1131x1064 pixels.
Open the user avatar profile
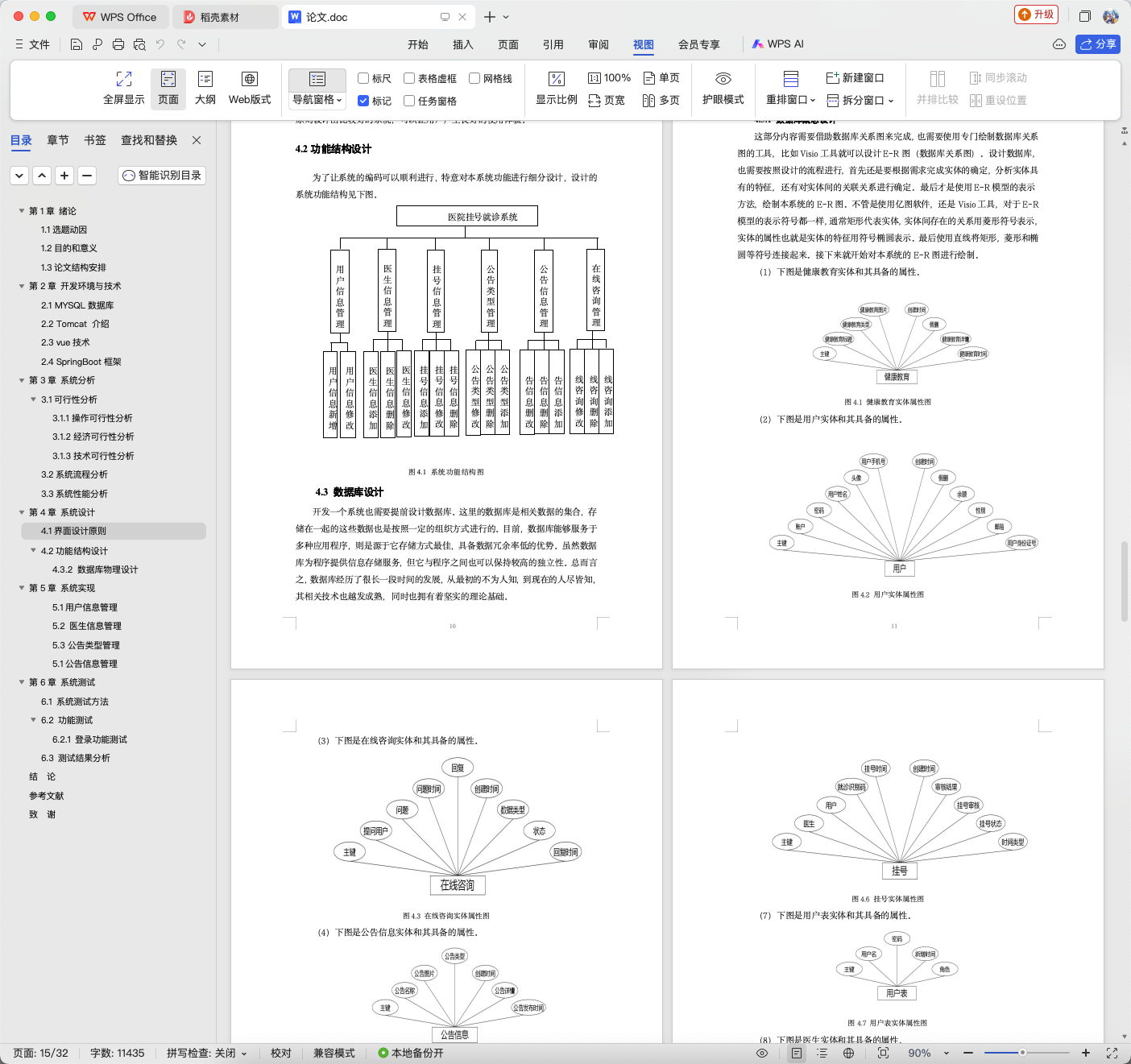click(x=1111, y=16)
